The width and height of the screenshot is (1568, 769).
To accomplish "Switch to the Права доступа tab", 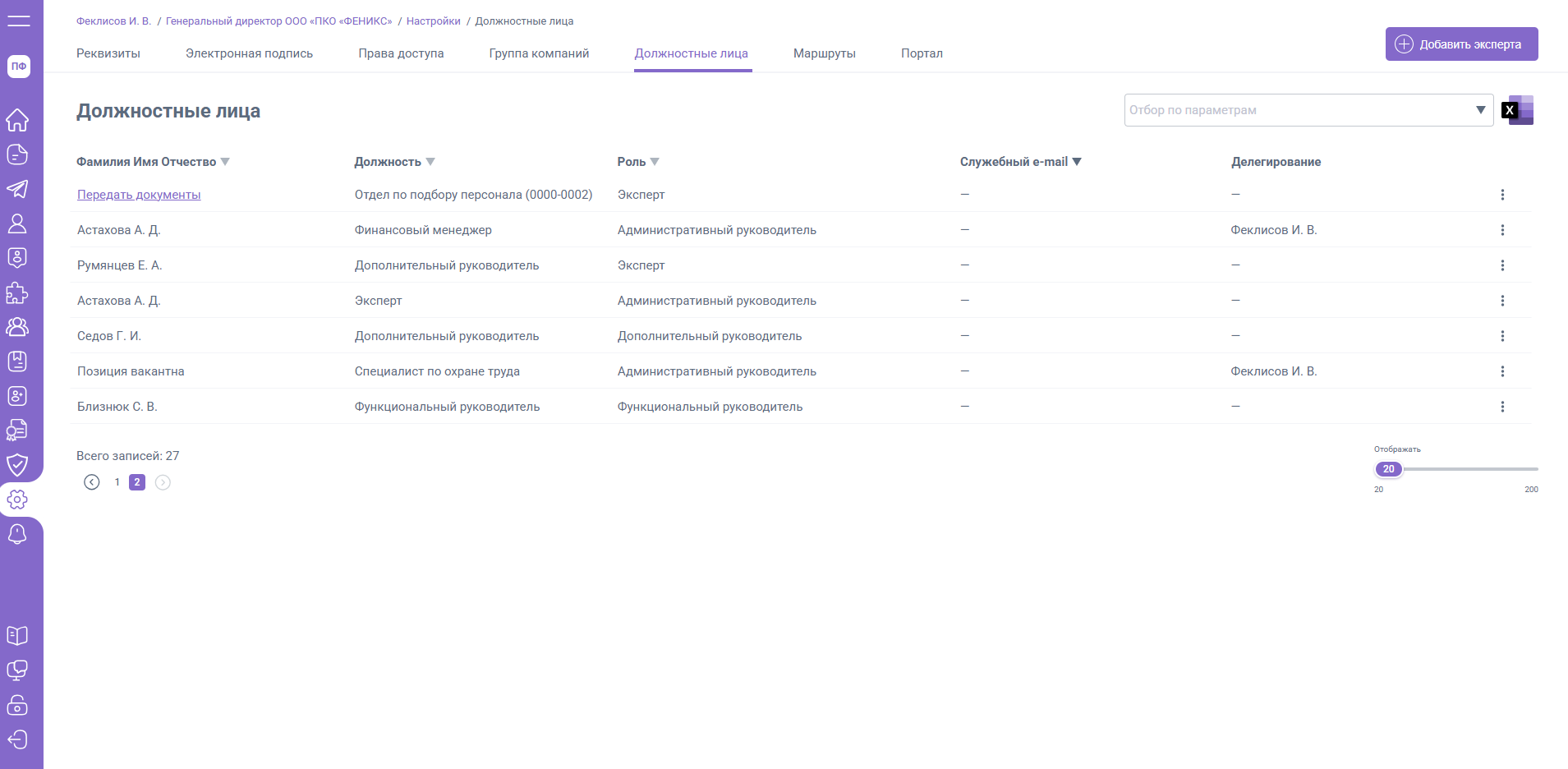I will point(401,53).
